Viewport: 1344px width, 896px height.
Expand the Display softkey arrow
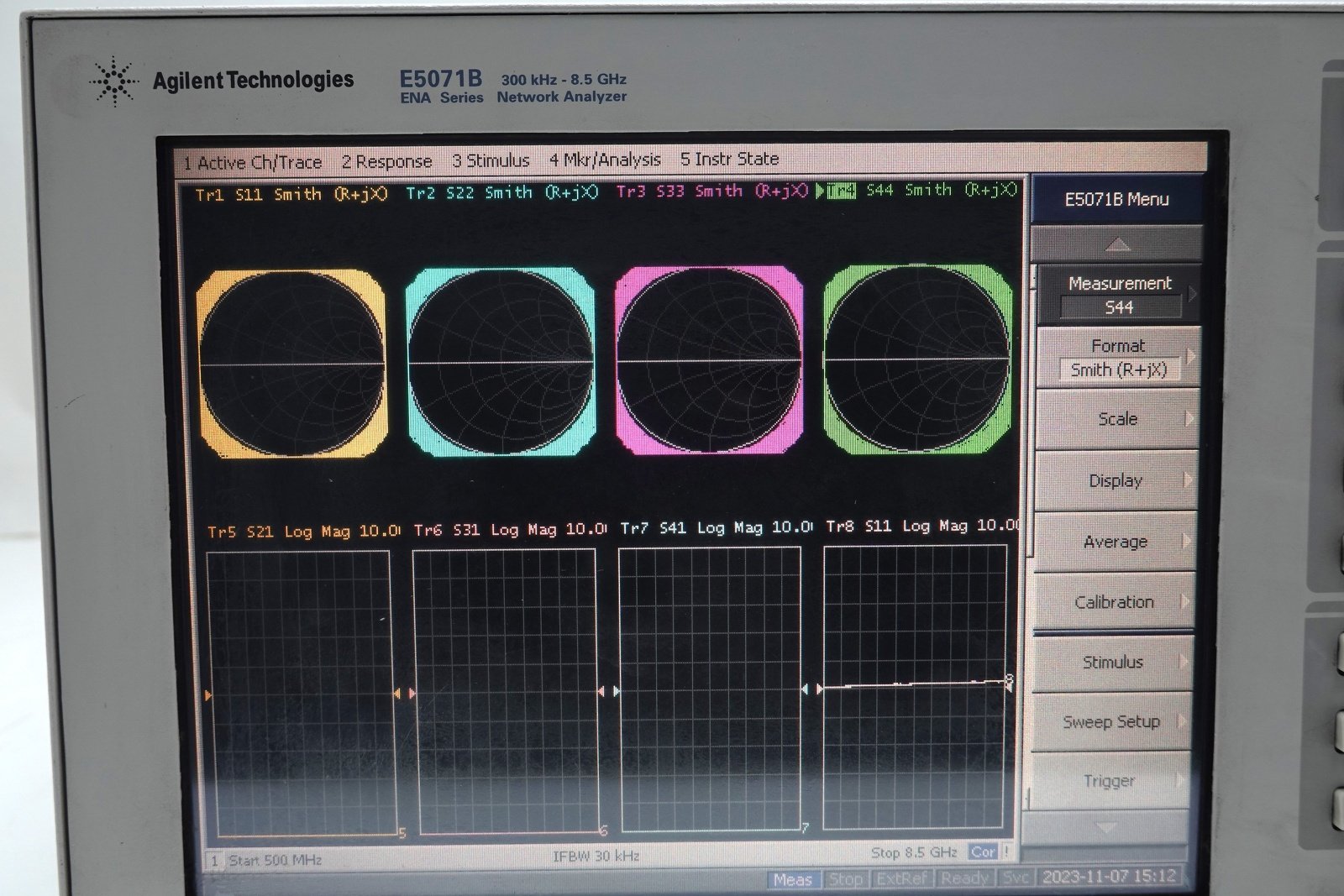click(x=1187, y=479)
